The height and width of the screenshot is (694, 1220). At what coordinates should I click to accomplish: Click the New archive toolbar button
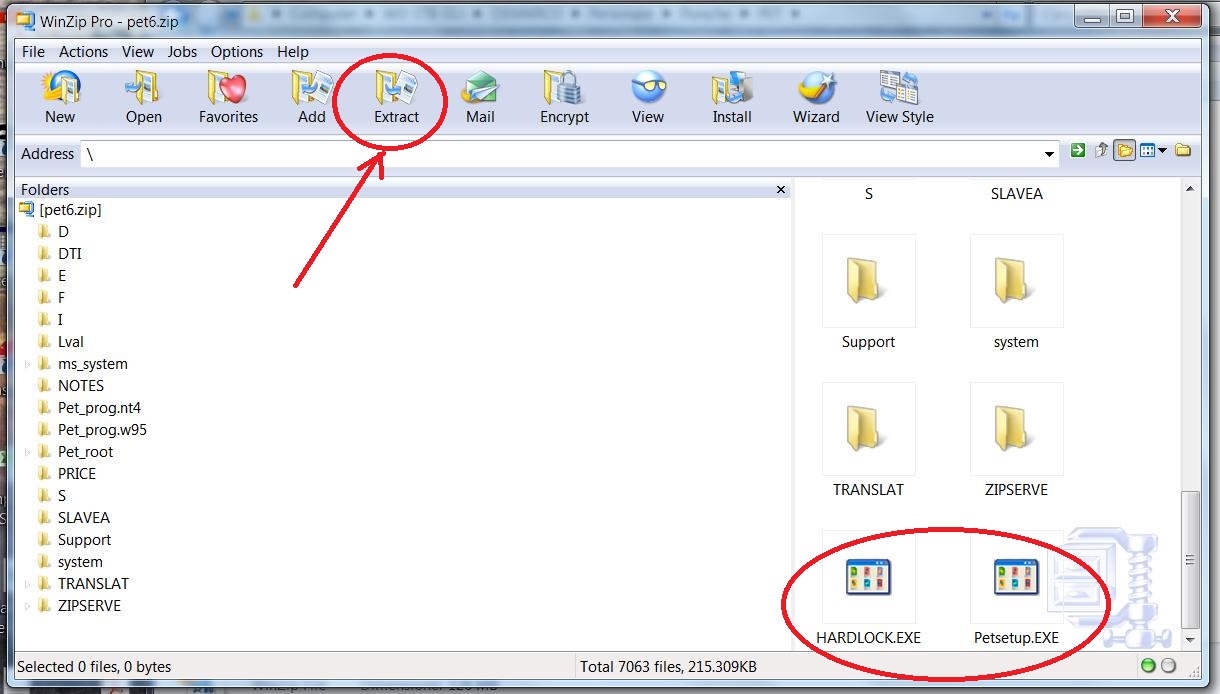60,97
